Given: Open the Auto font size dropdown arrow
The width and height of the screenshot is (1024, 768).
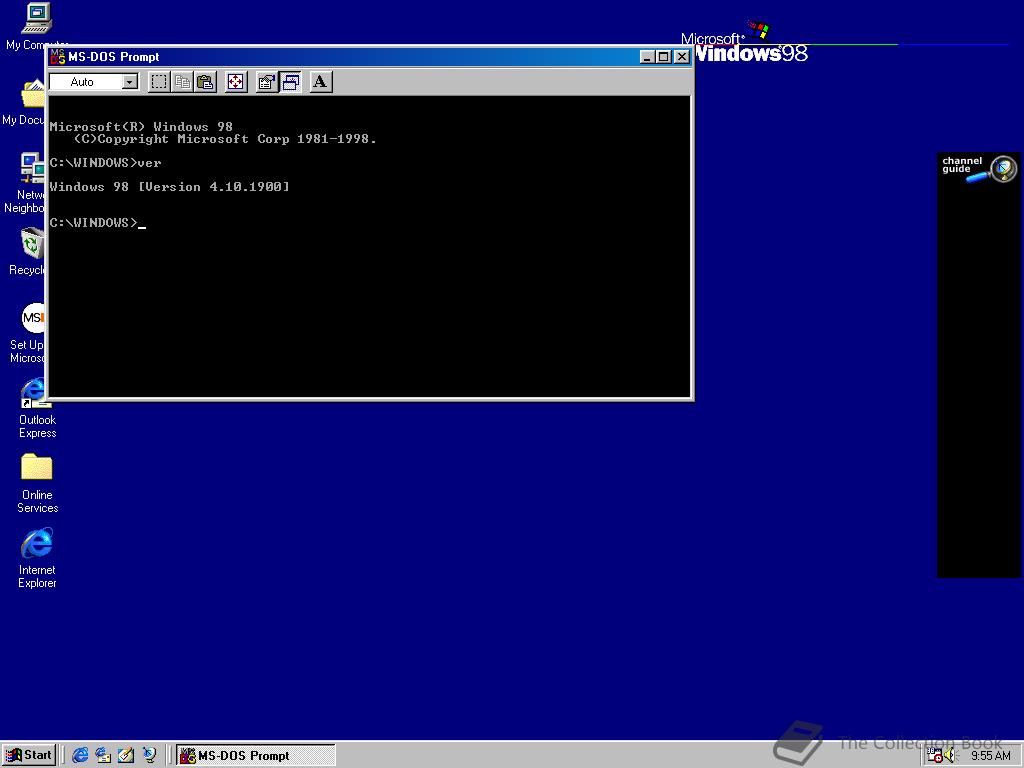Looking at the screenshot, I should pyautogui.click(x=130, y=82).
